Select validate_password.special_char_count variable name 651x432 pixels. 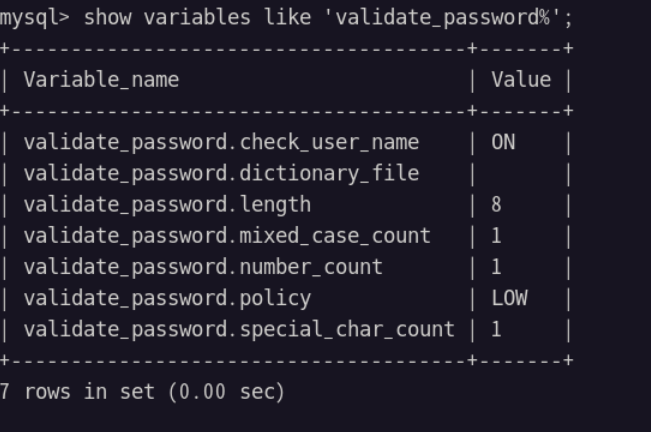(239, 329)
